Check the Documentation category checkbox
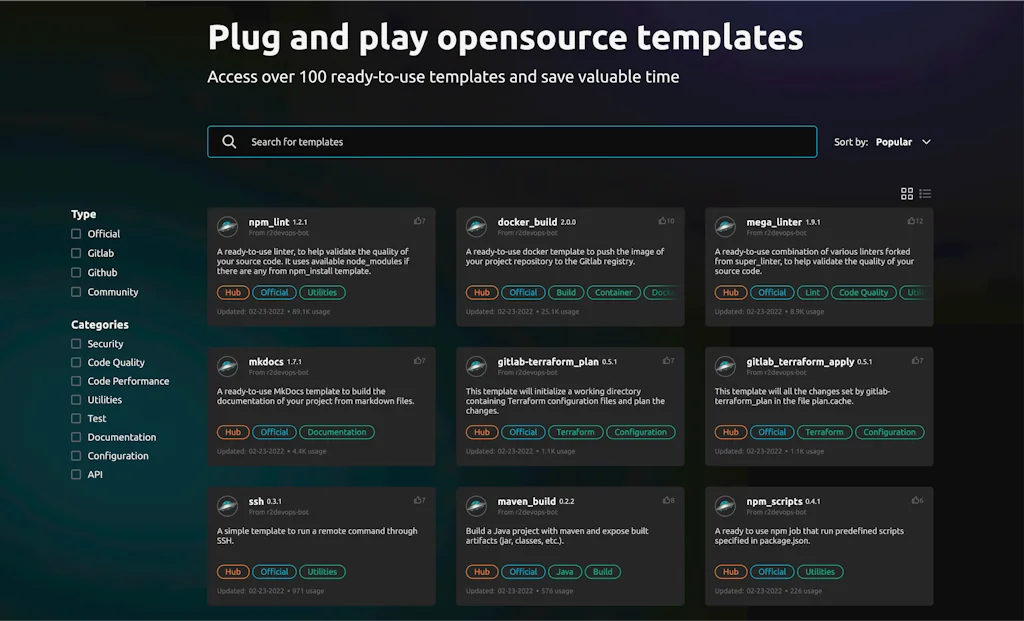 coord(74,437)
